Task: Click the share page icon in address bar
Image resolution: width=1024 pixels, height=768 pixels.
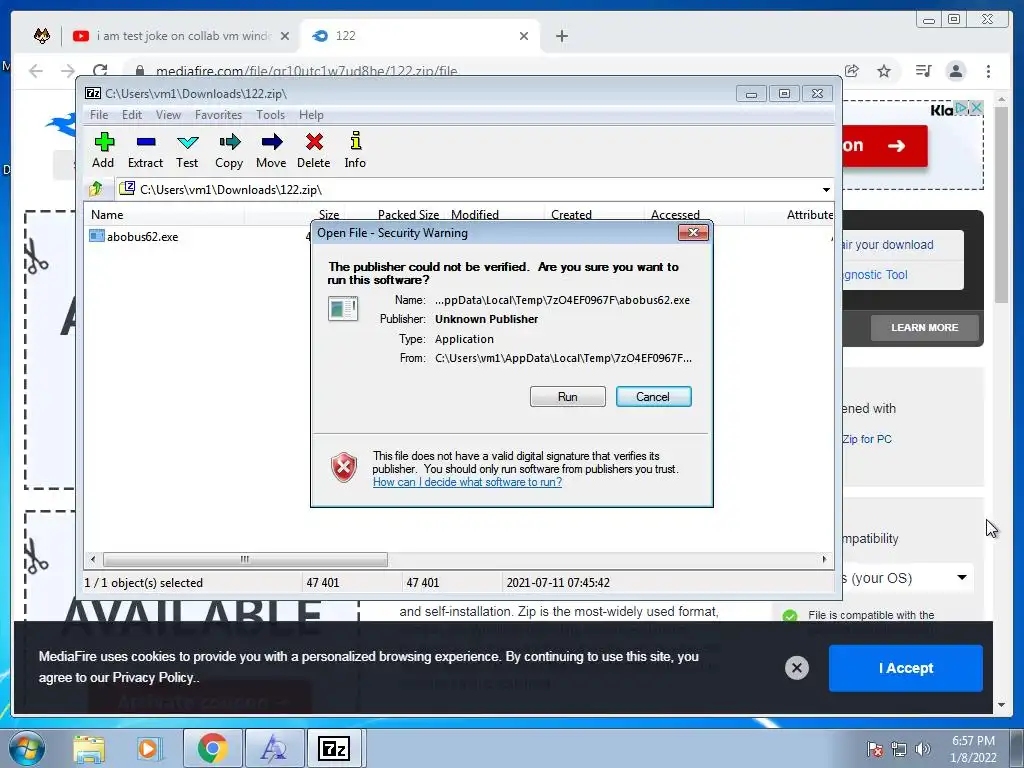Action: click(x=852, y=71)
